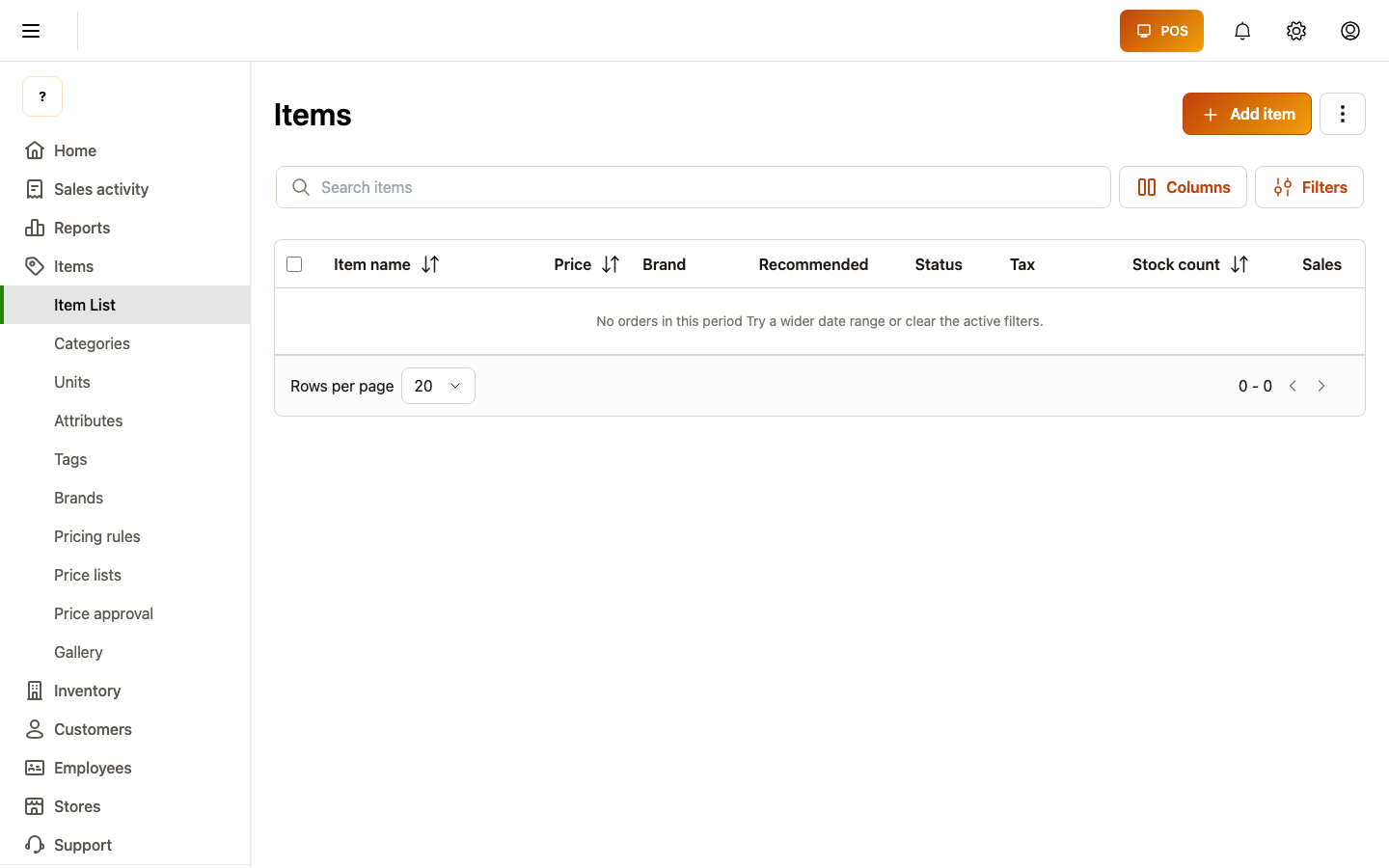Open user account profile icon
1389x868 pixels.
tap(1350, 31)
